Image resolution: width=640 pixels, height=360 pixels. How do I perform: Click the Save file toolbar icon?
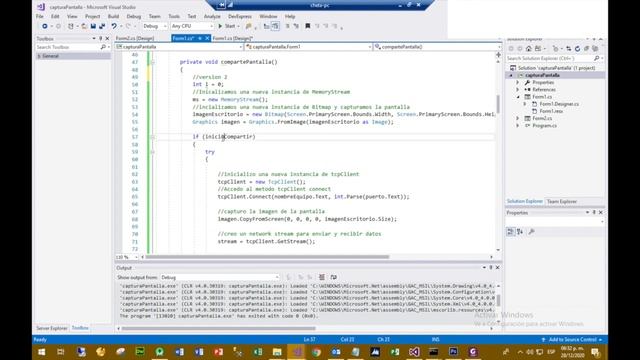tap(93, 26)
